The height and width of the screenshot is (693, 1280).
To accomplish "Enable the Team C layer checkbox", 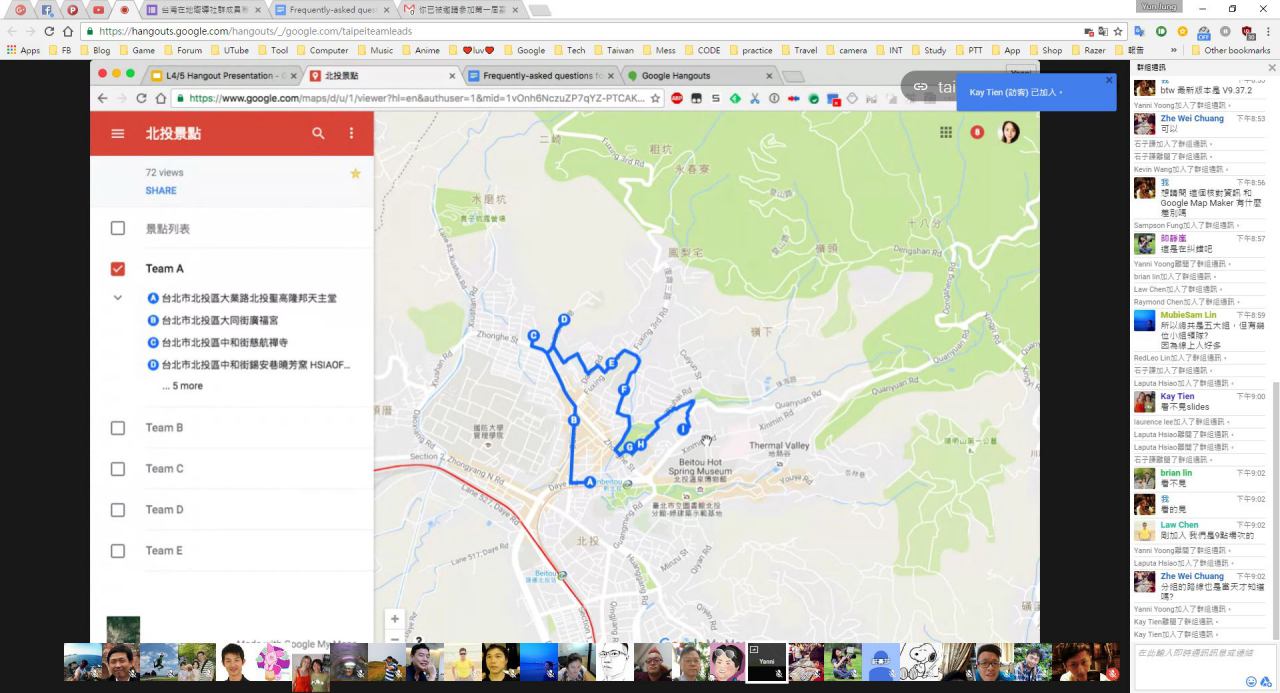I will 118,469.
